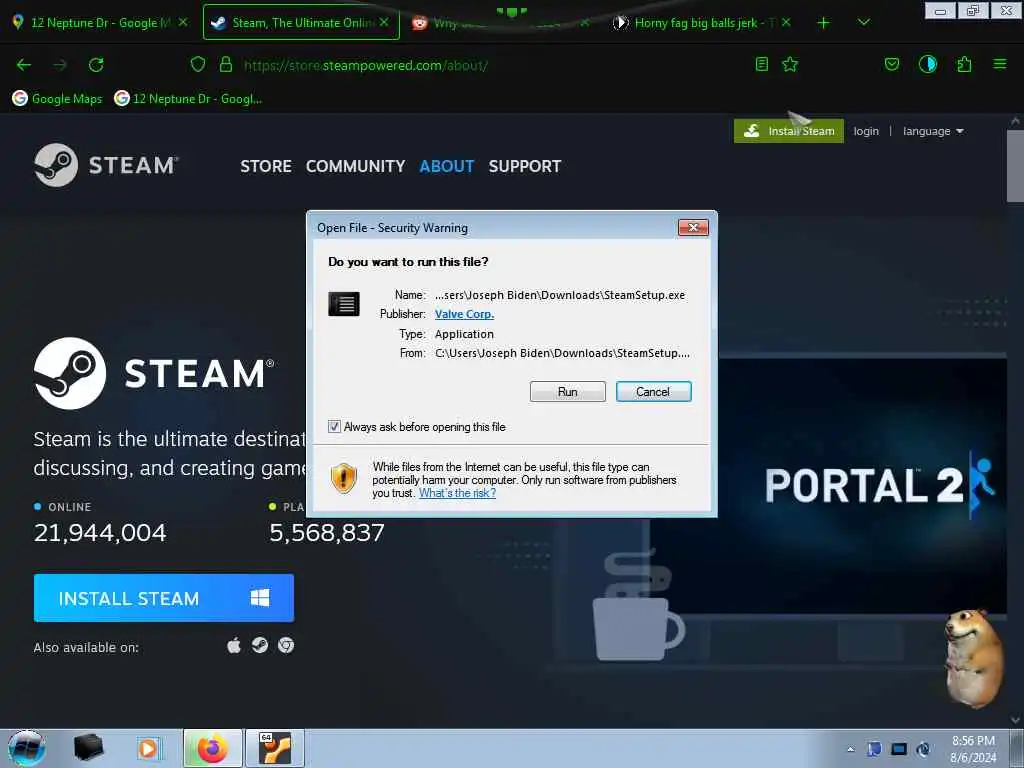Click the Steam logo in page header
The height and width of the screenshot is (768, 1024).
106,165
